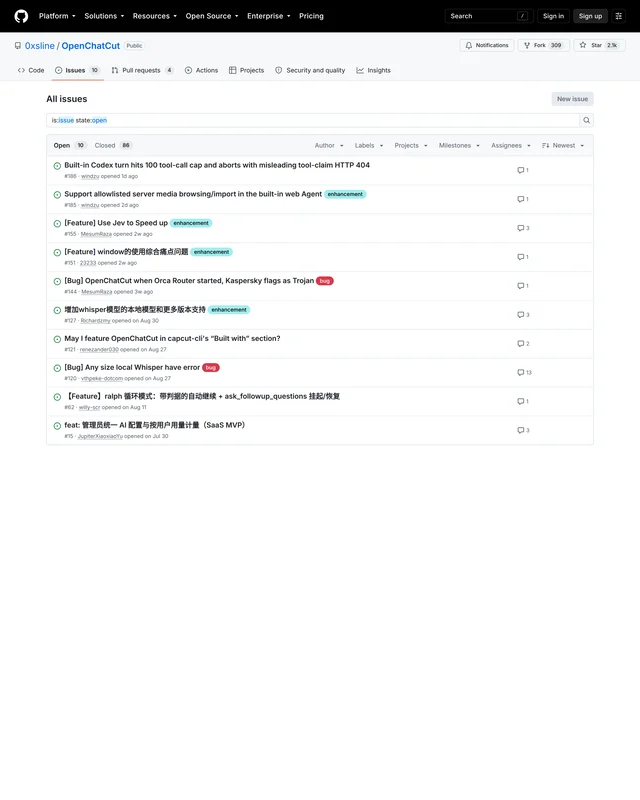This screenshot has height=800, width=640.
Task: Open the Assignees filter dropdown
Action: (510, 146)
